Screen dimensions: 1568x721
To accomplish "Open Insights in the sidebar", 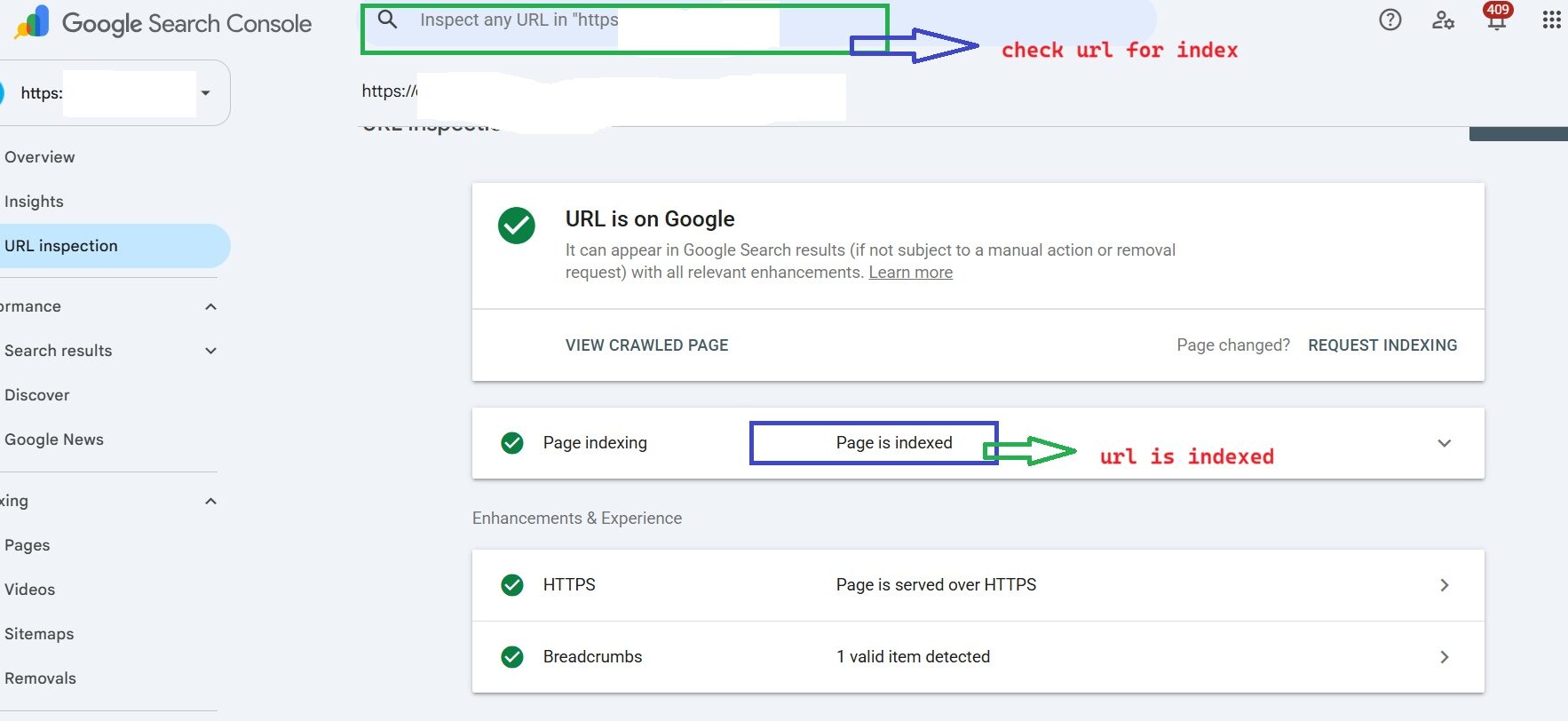I will (34, 202).
